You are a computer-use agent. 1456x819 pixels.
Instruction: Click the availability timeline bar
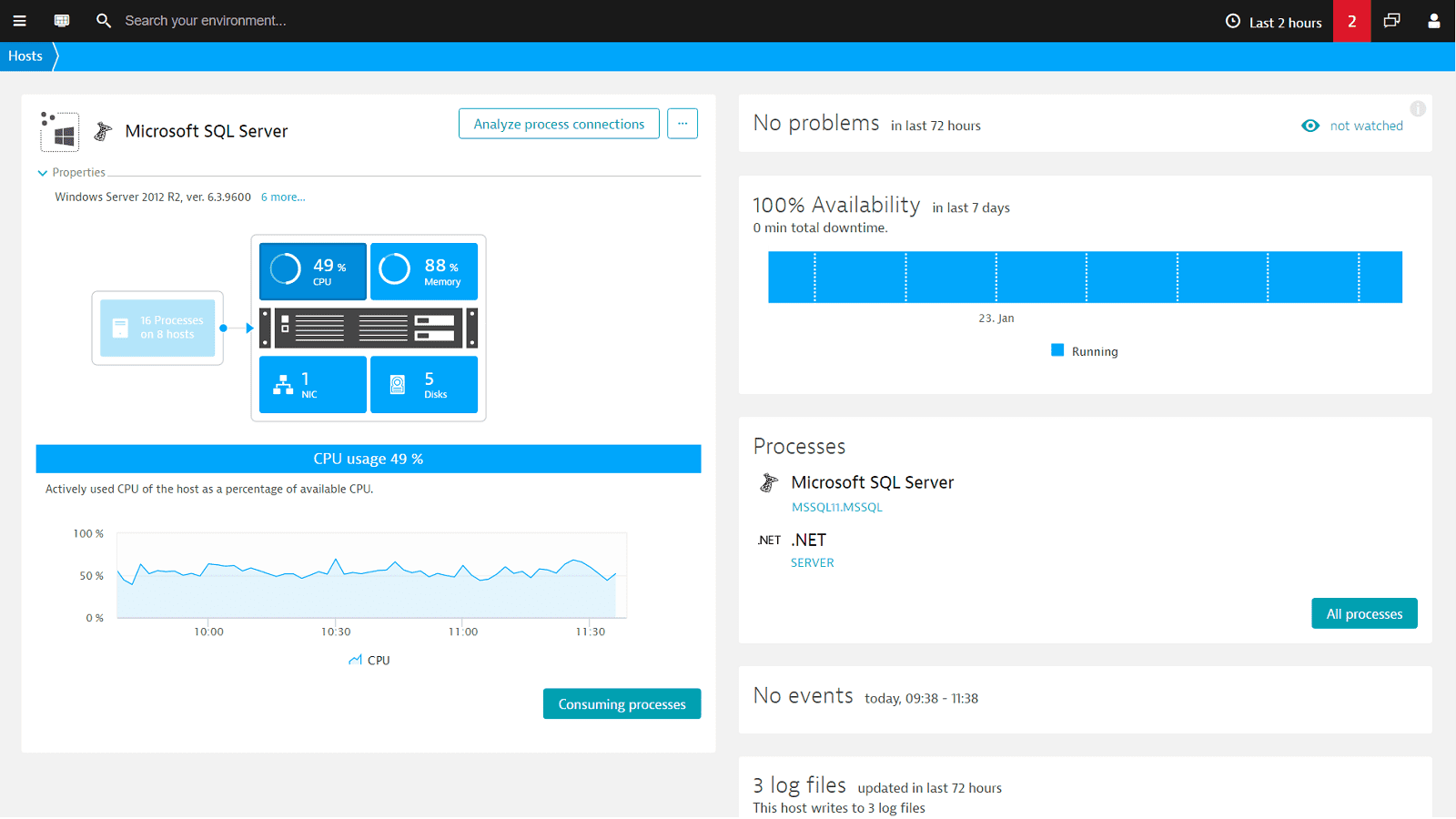click(1085, 277)
